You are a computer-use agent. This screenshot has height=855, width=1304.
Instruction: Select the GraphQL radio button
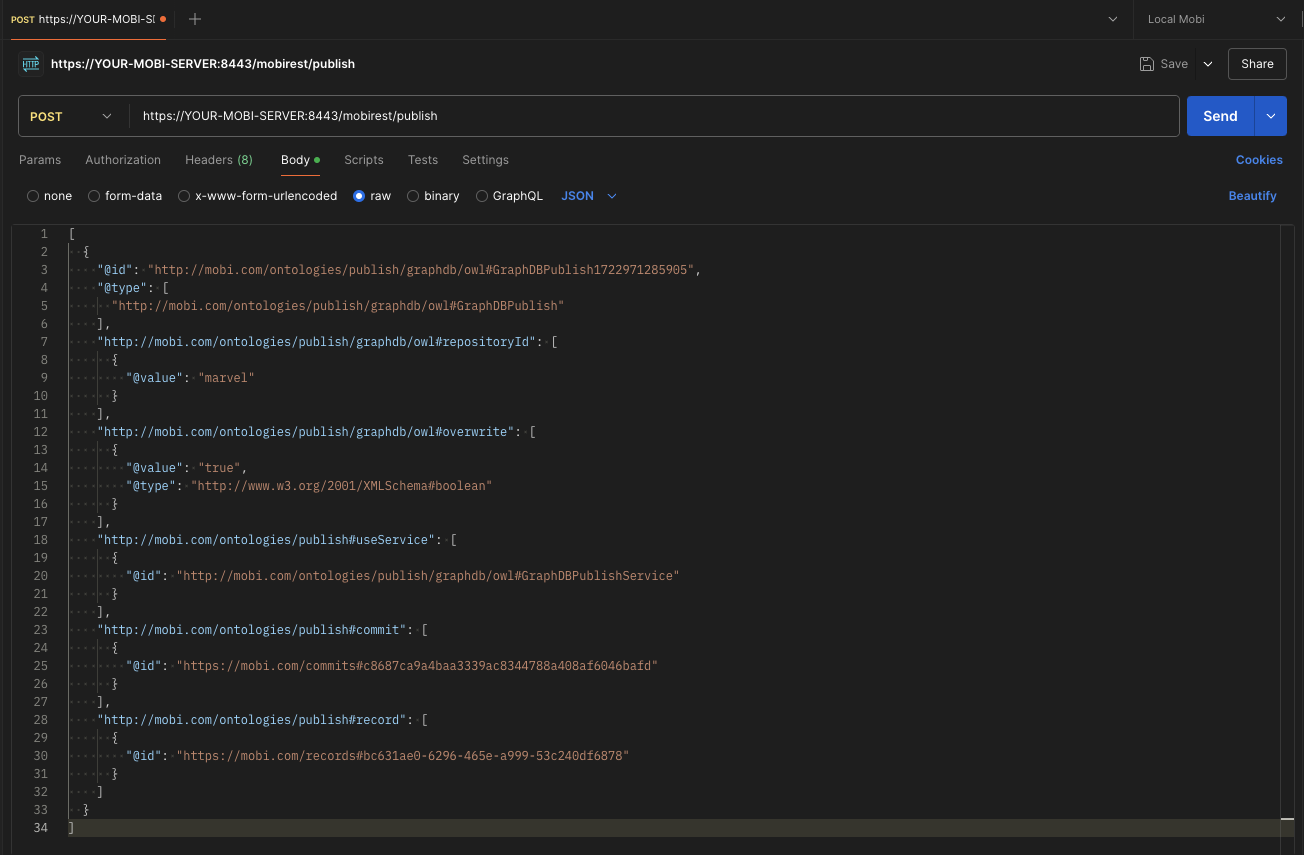coord(482,196)
